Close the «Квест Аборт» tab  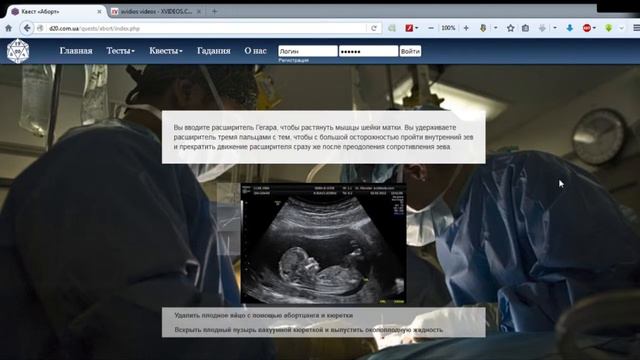pos(99,12)
